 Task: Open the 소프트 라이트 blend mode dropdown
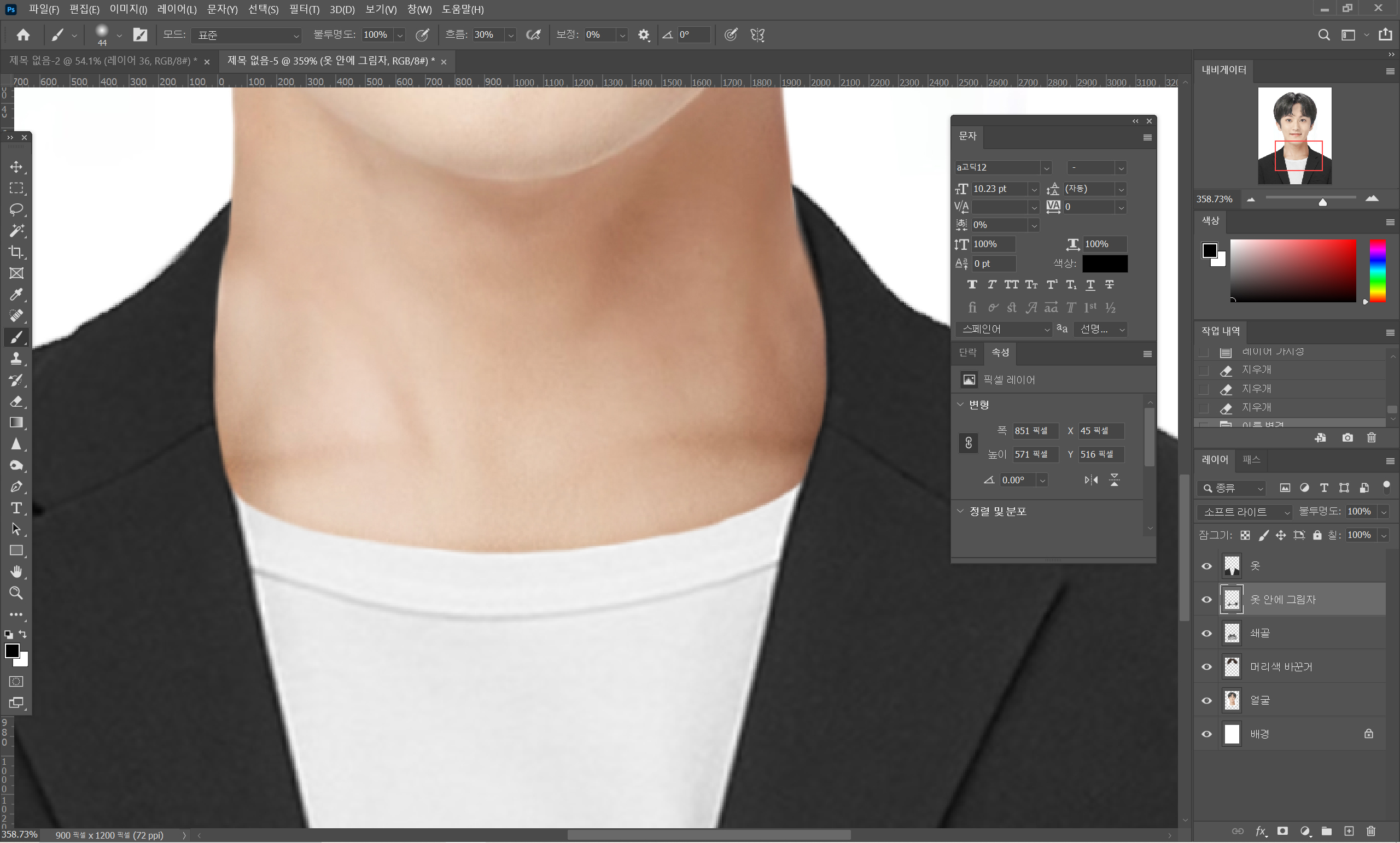click(1245, 512)
